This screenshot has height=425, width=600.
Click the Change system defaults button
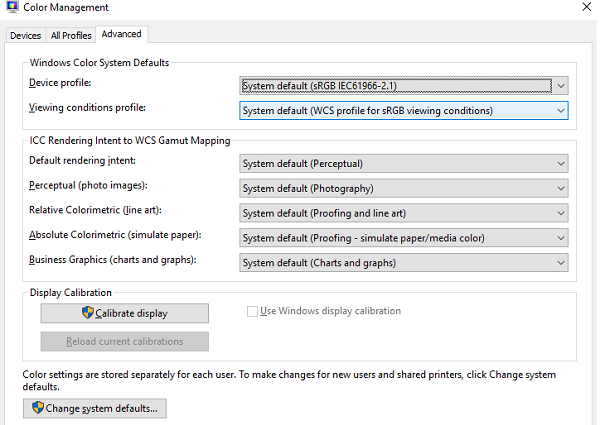point(95,408)
